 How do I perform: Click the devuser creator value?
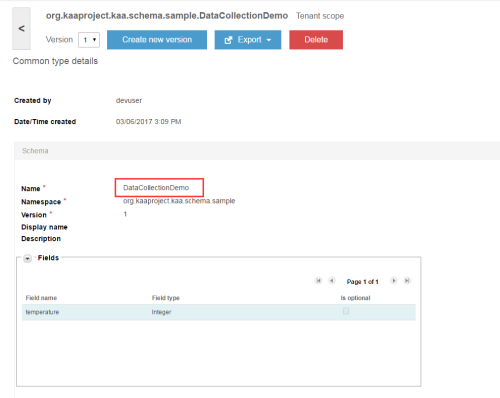(x=129, y=100)
